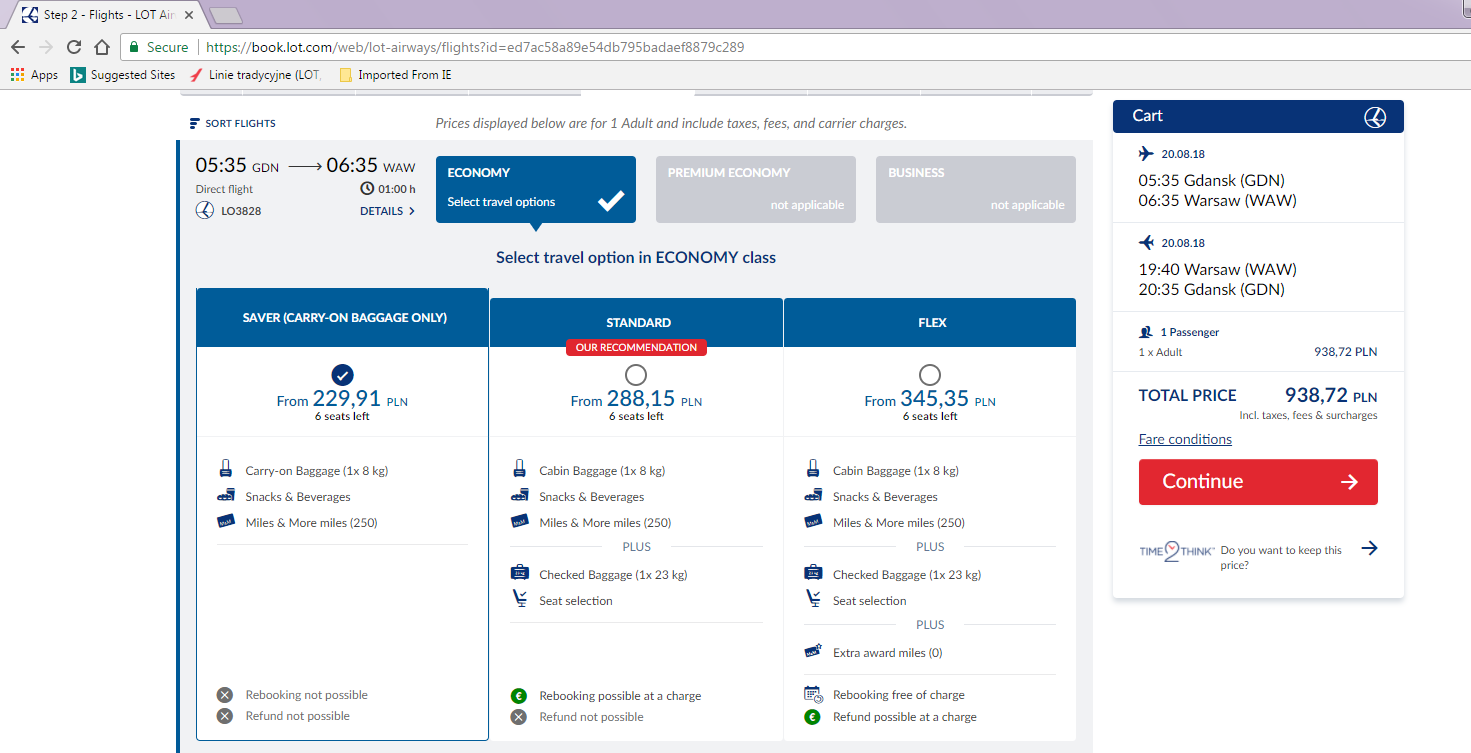Click the snacks & beverages icon in Standard
1471x753 pixels.
(x=519, y=496)
